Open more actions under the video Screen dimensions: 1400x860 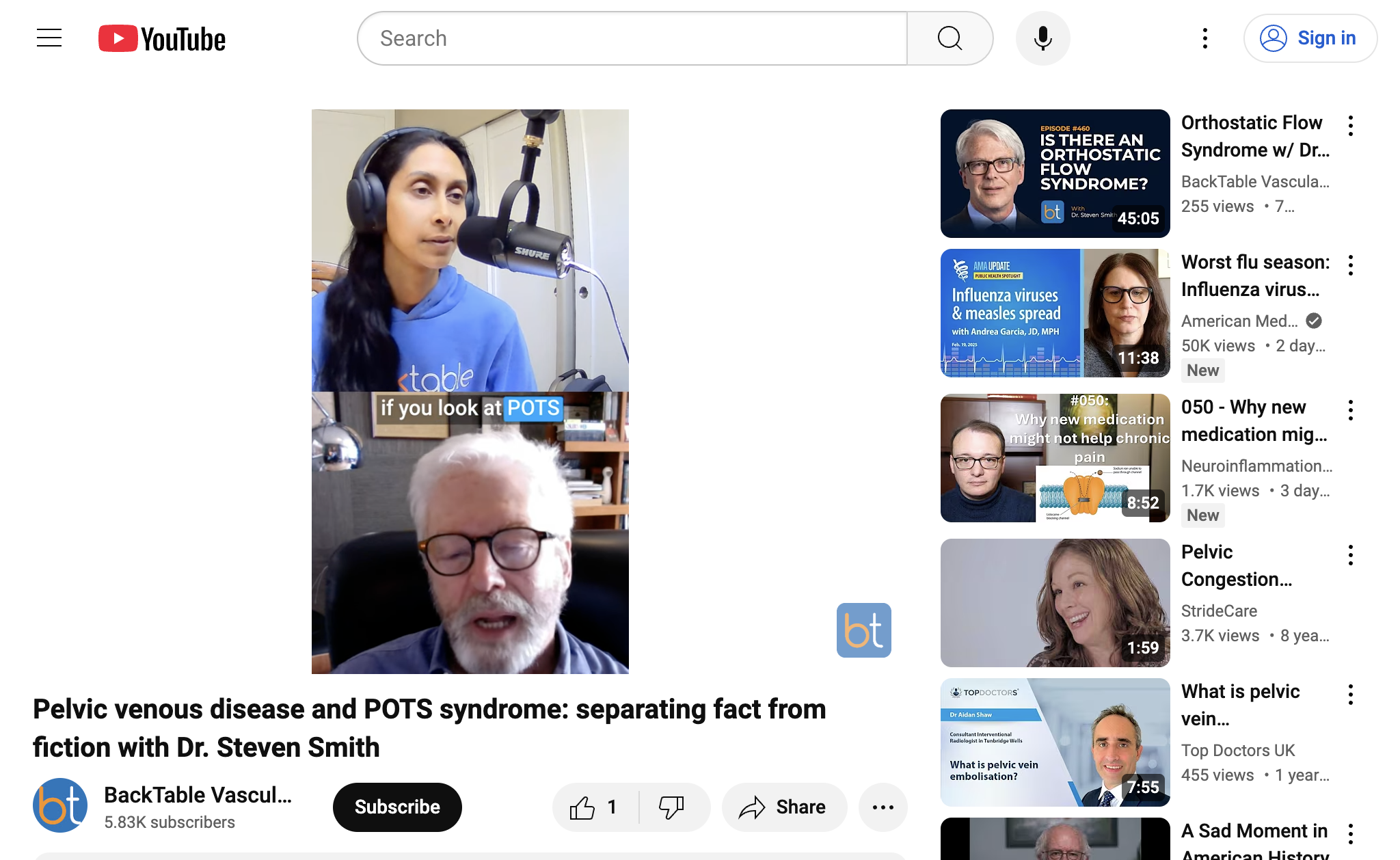click(883, 807)
